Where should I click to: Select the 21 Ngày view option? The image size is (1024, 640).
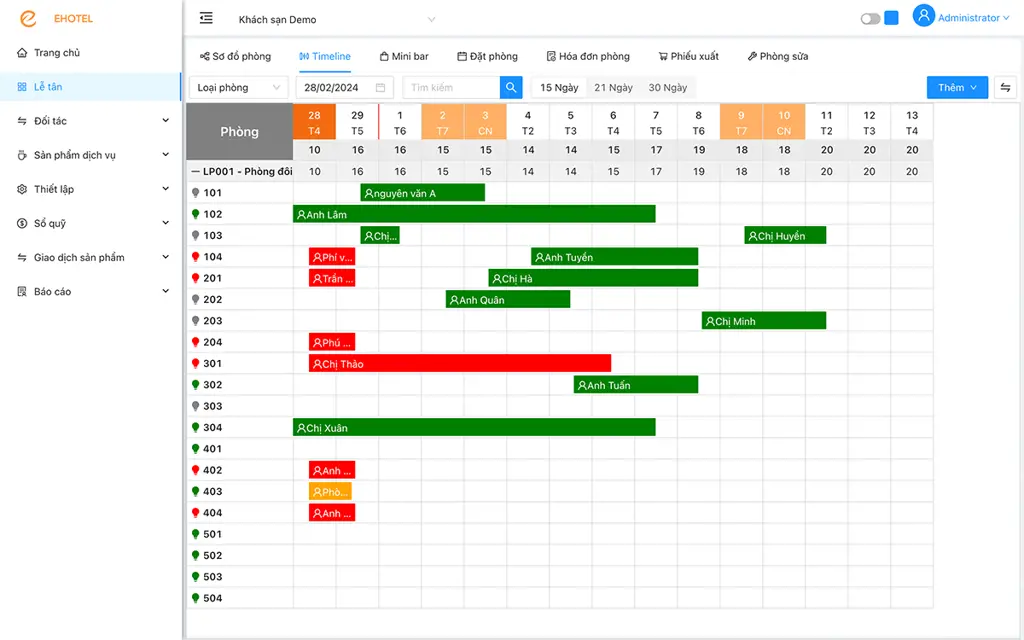pos(613,88)
